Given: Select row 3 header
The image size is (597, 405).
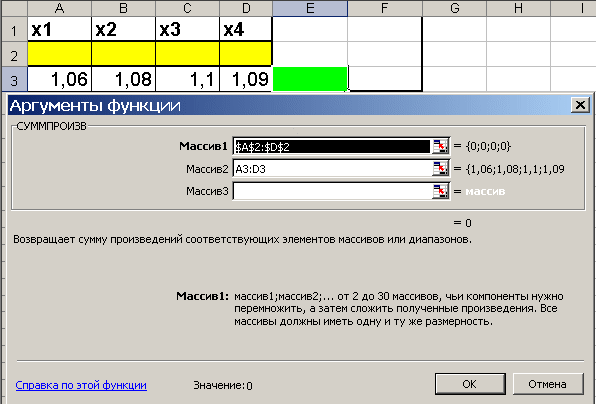Looking at the screenshot, I should click(14, 80).
